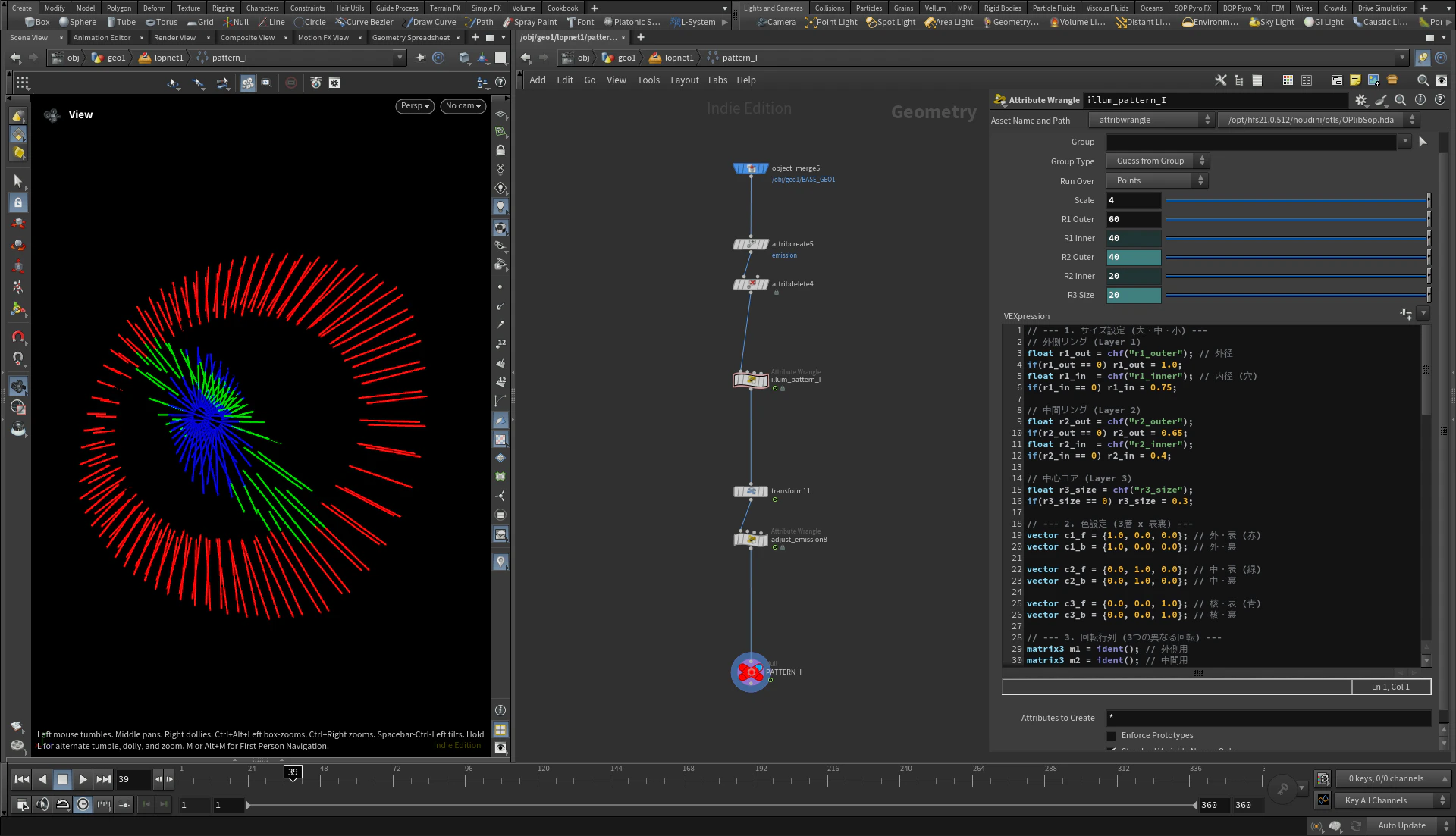
Task: Open the Persp camera menu
Action: pyautogui.click(x=415, y=106)
